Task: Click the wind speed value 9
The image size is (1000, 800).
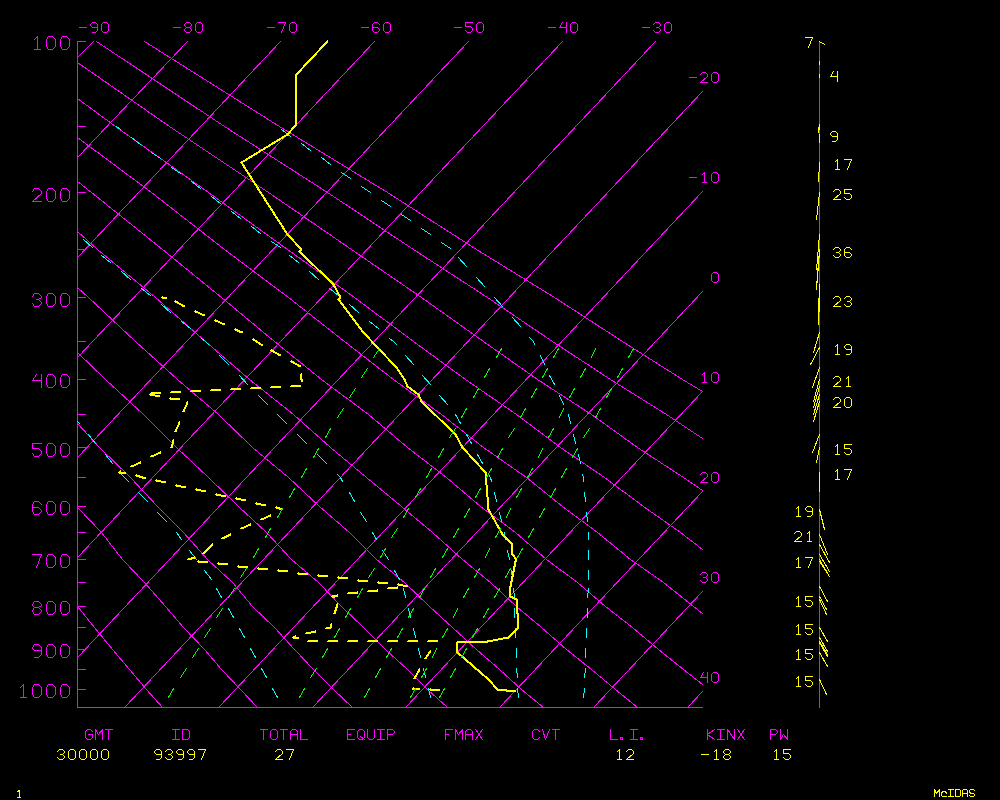Action: 834,137
